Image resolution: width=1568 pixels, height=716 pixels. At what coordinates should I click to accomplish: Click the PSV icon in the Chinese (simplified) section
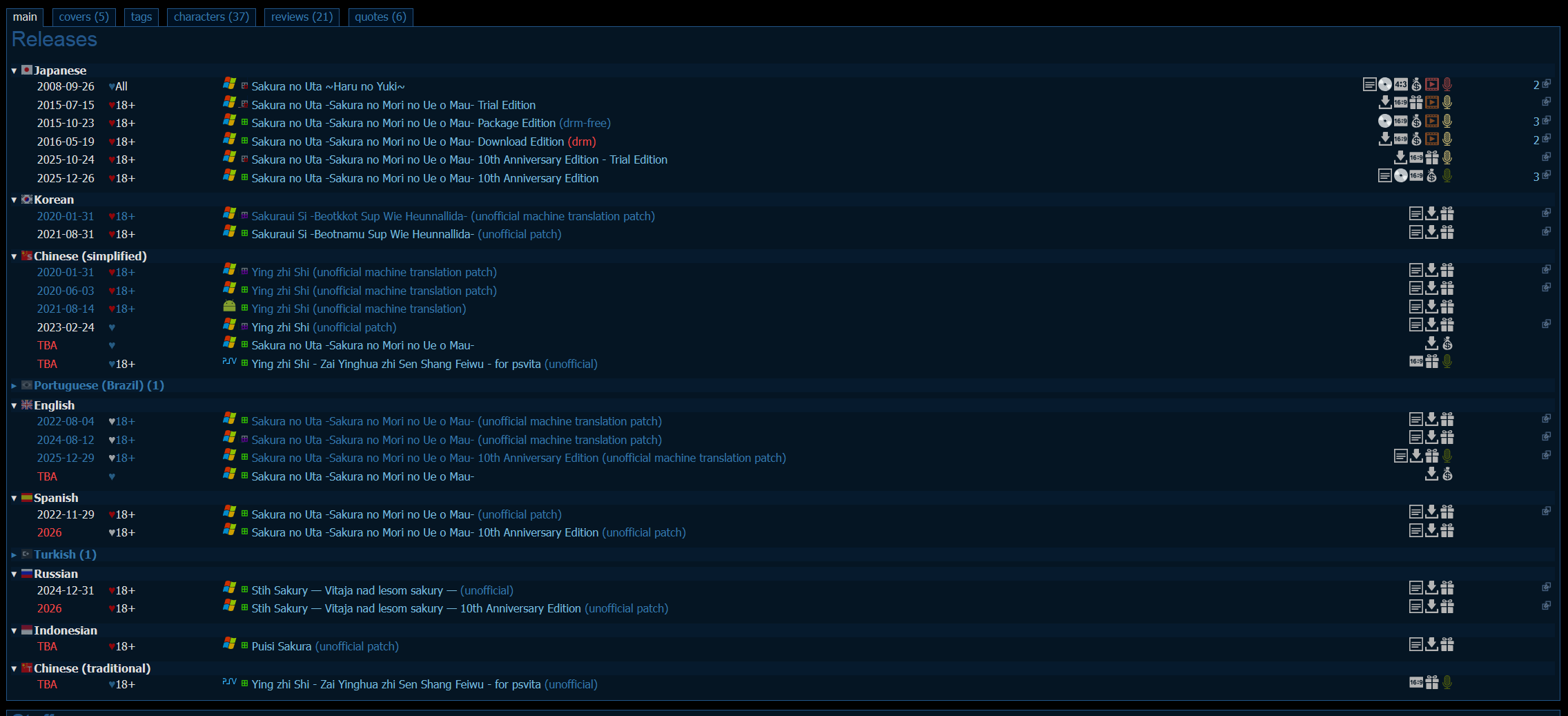click(230, 361)
